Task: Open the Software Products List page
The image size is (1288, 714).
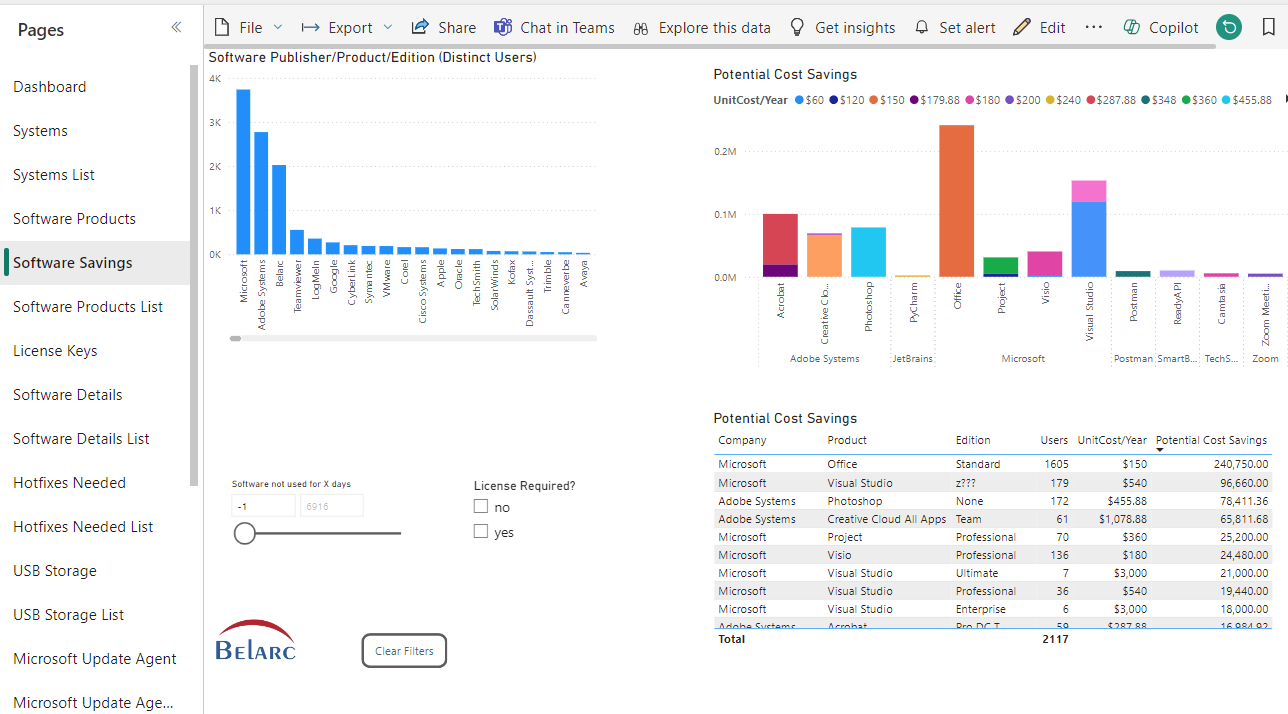Action: [x=88, y=307]
